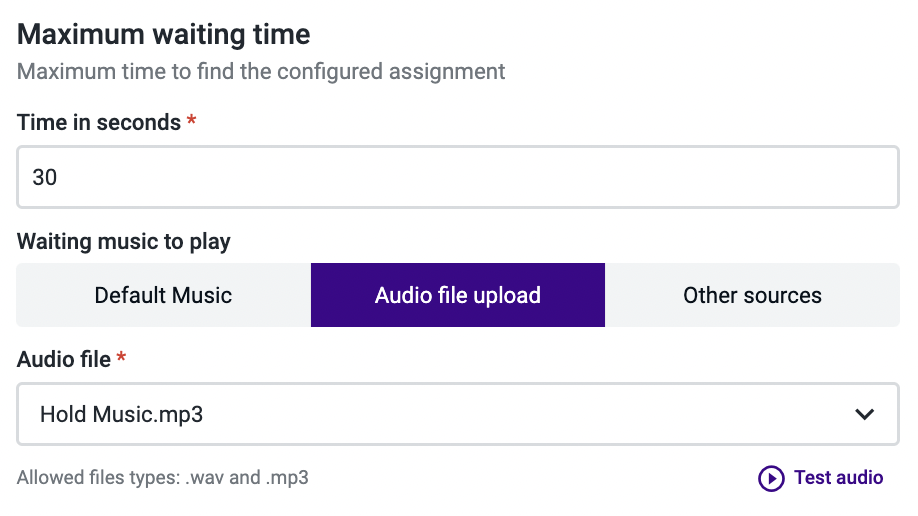Click the "Waiting music to play" label

tap(124, 242)
